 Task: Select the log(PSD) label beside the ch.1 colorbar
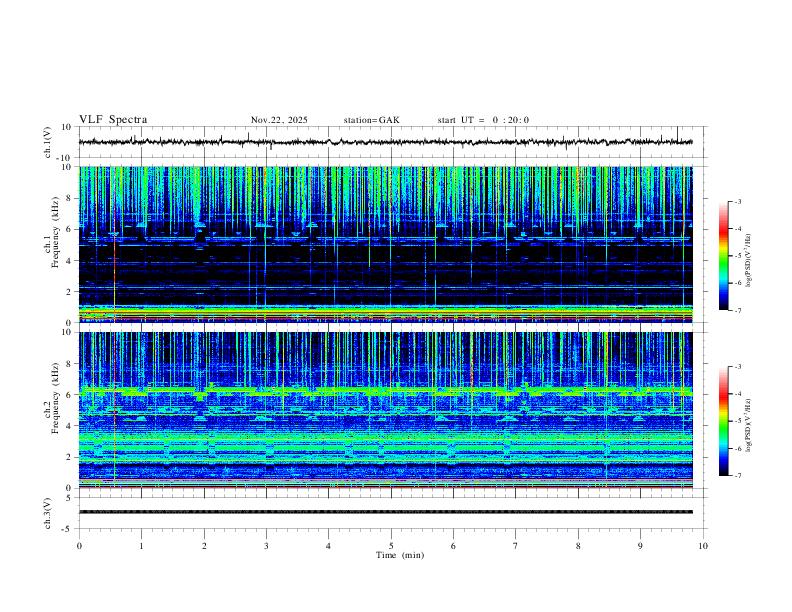[x=748, y=260]
